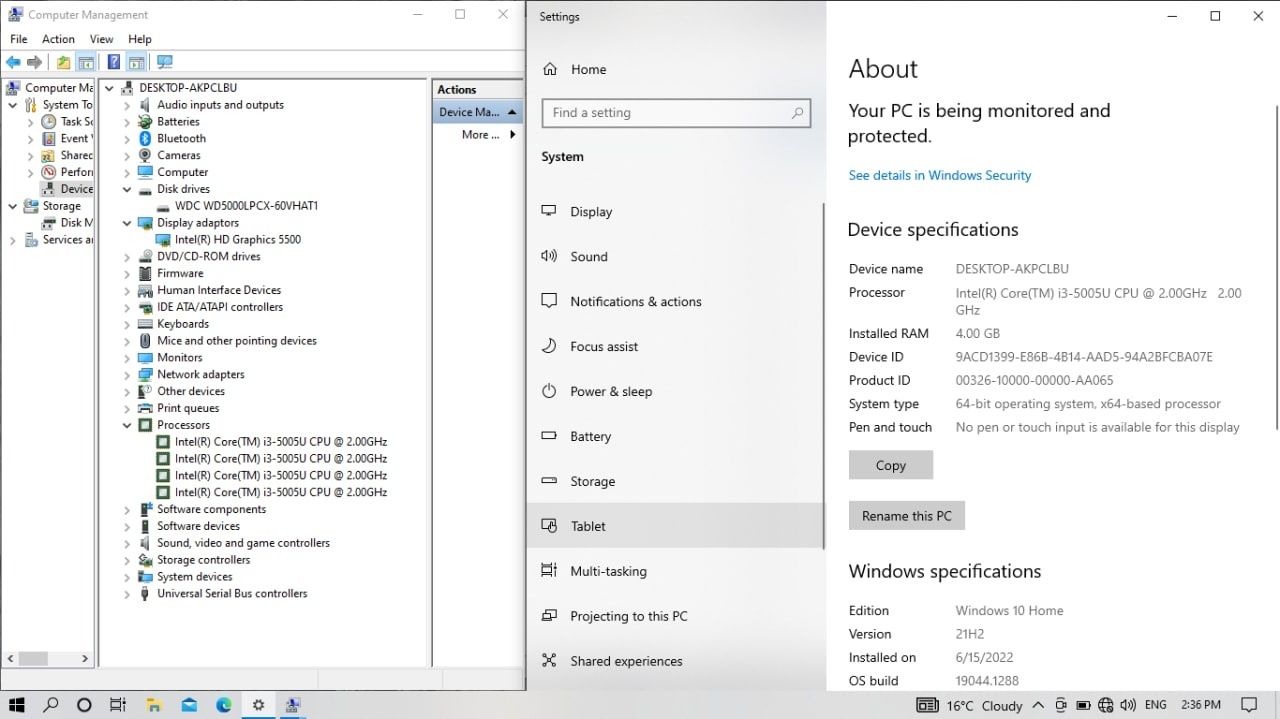The width and height of the screenshot is (1280, 719).
Task: Select the Device Manager icon in console tree
Action: [x=48, y=189]
